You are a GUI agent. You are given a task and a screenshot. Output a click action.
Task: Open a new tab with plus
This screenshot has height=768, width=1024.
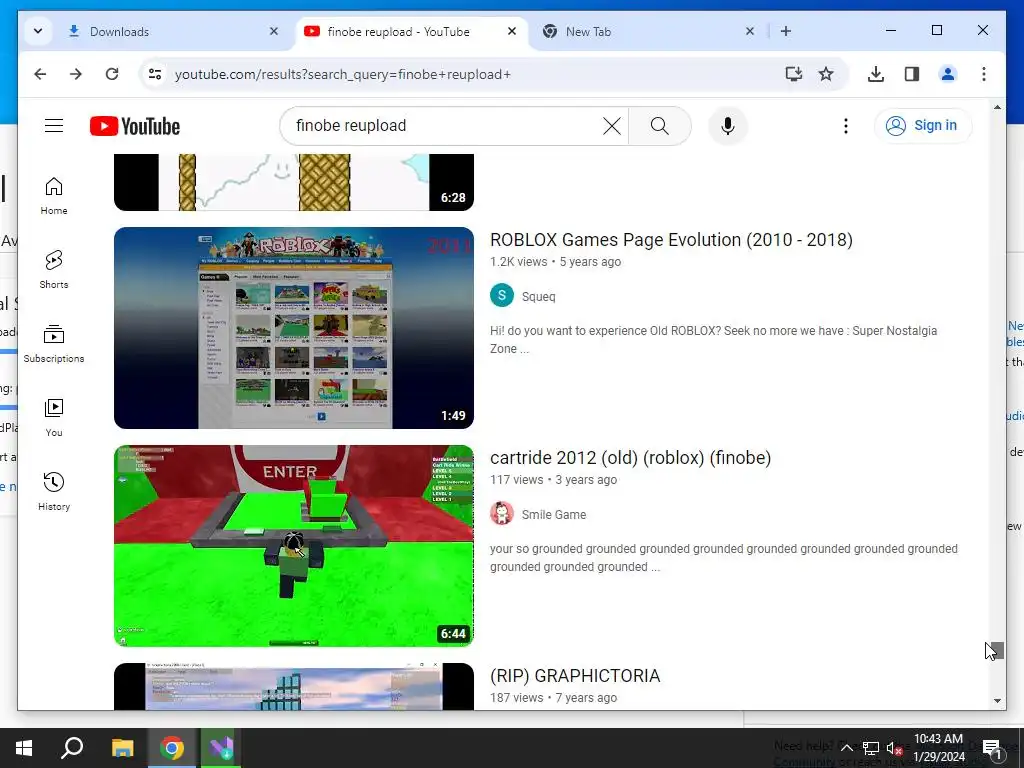pyautogui.click(x=786, y=31)
